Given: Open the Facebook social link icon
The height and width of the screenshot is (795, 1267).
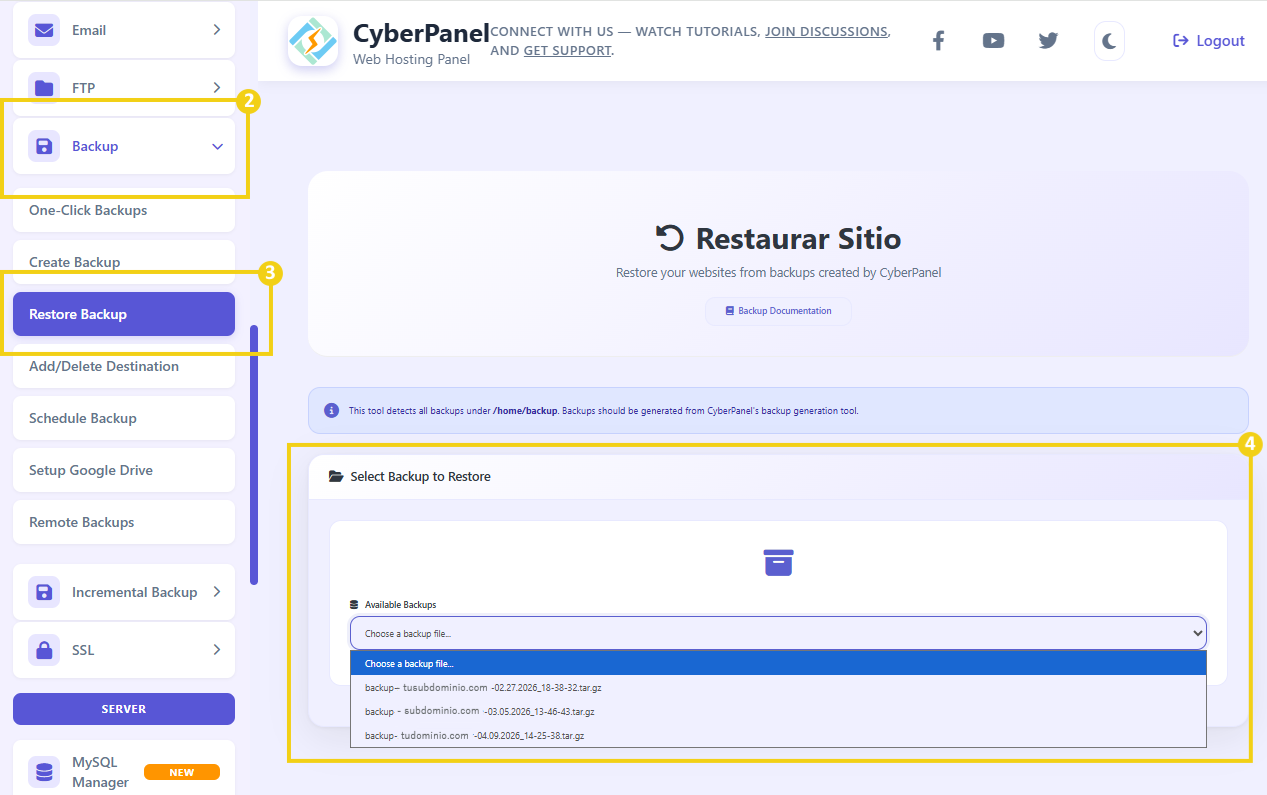Looking at the screenshot, I should click(938, 41).
